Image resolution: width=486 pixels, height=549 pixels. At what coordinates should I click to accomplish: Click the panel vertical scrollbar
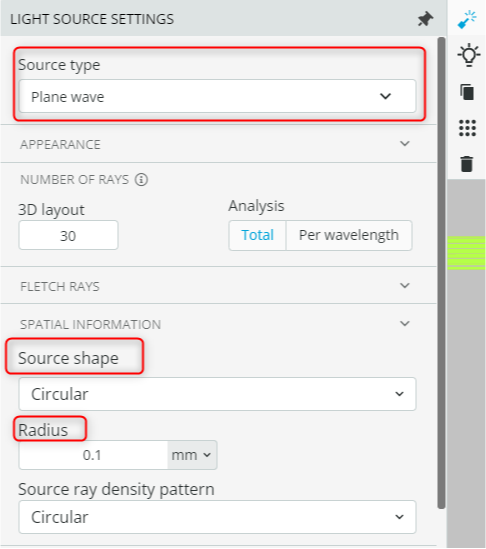[x=441, y=273]
